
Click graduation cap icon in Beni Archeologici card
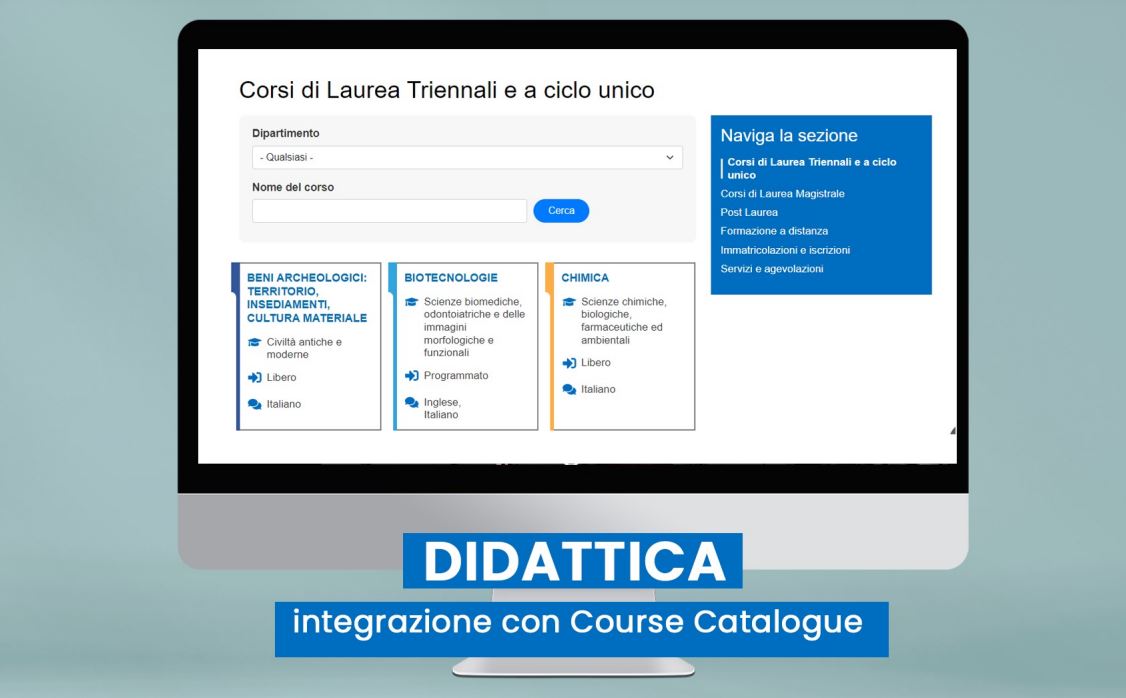tap(254, 343)
